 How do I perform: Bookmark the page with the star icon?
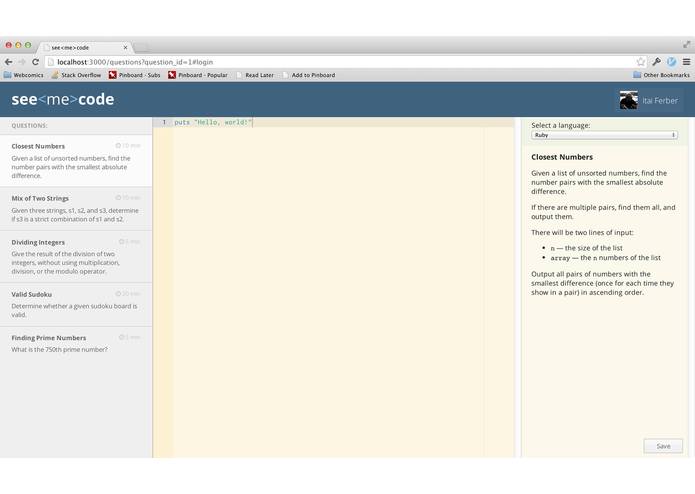pos(640,62)
